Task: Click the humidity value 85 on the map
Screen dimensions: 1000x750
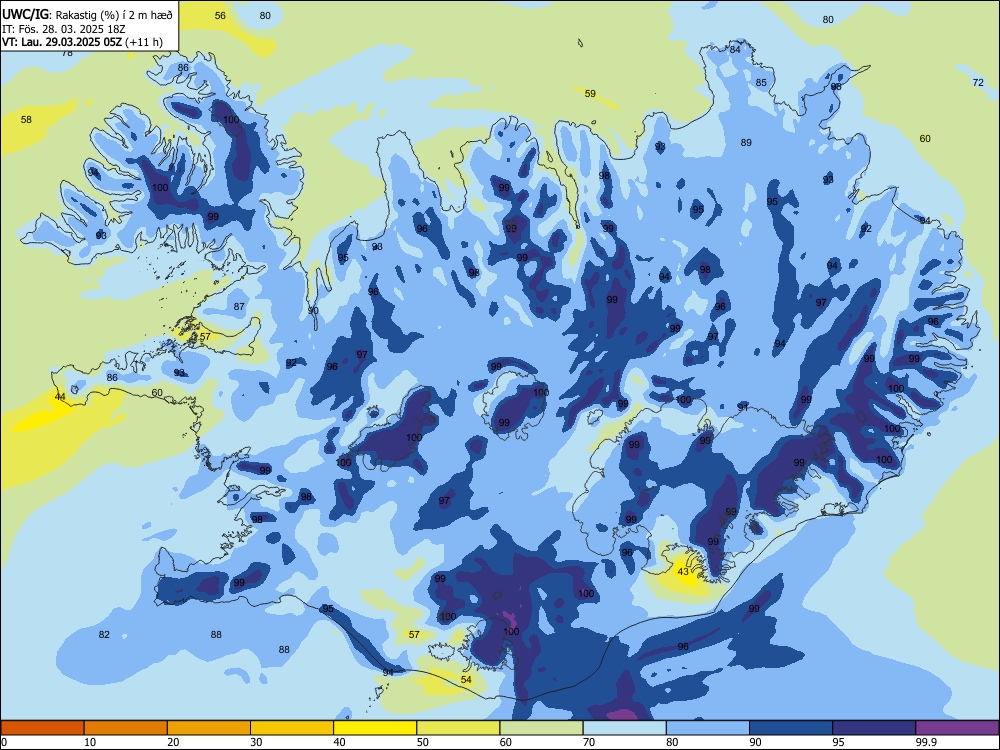Action: point(761,82)
